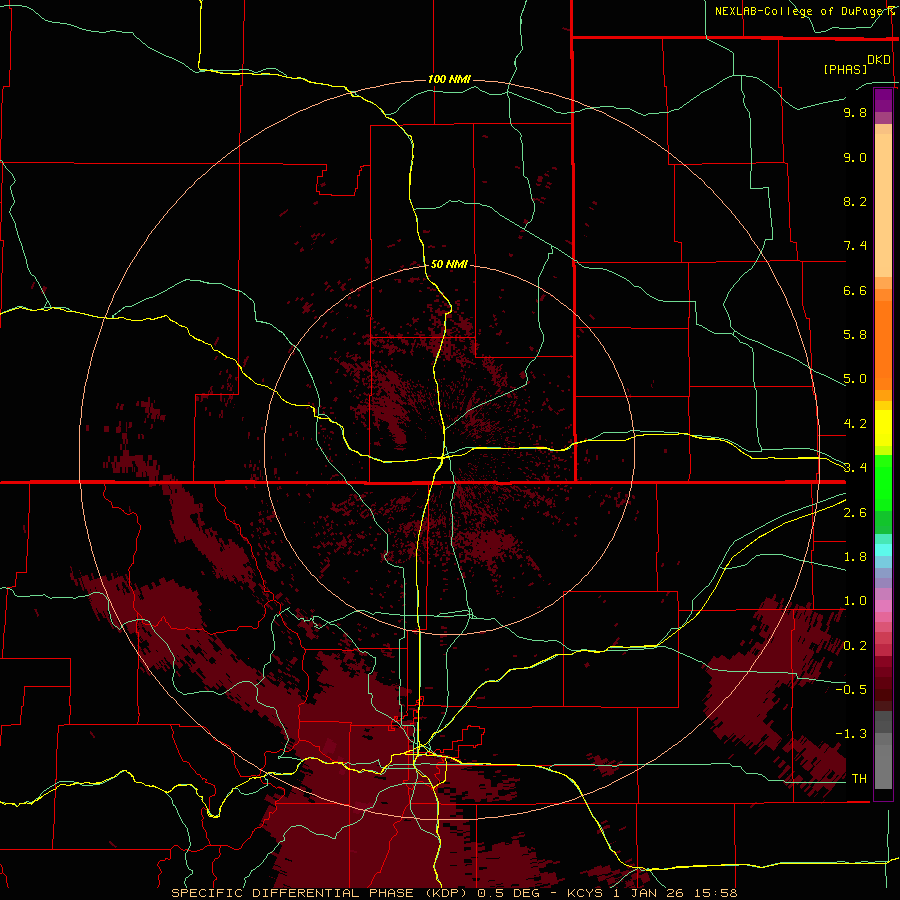Click the 6.6 legend value
The width and height of the screenshot is (900, 900).
point(855,290)
